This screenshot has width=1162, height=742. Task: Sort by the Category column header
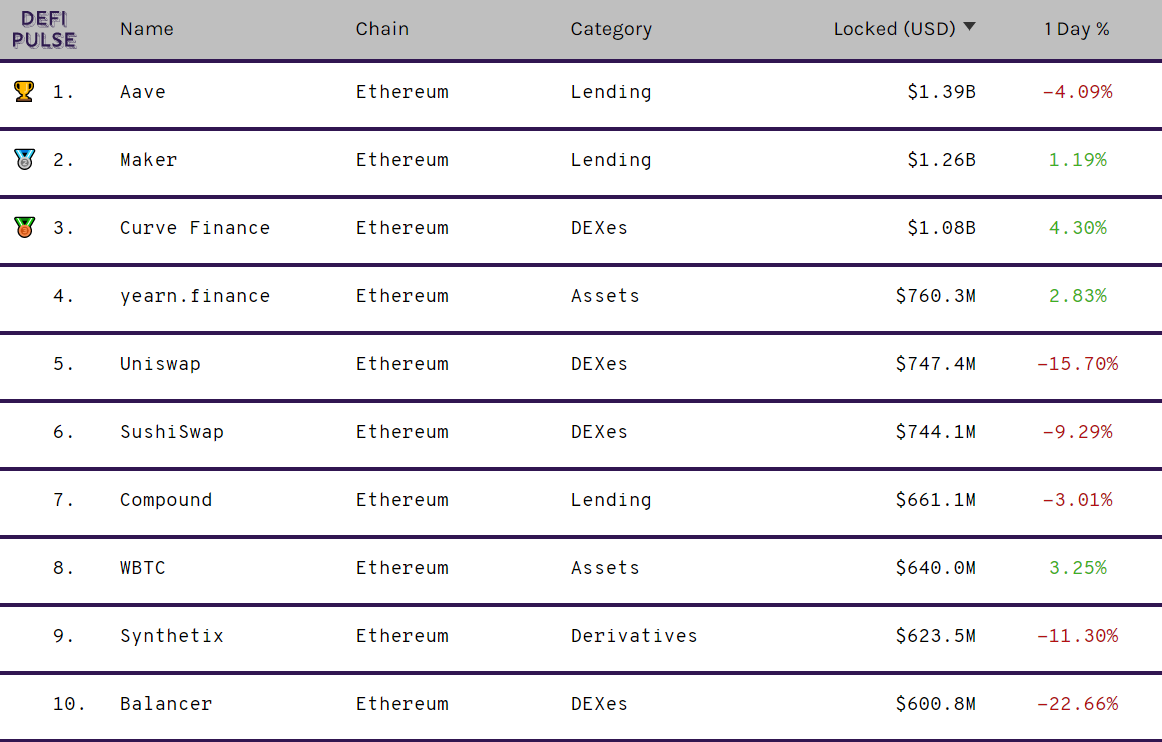coord(611,29)
